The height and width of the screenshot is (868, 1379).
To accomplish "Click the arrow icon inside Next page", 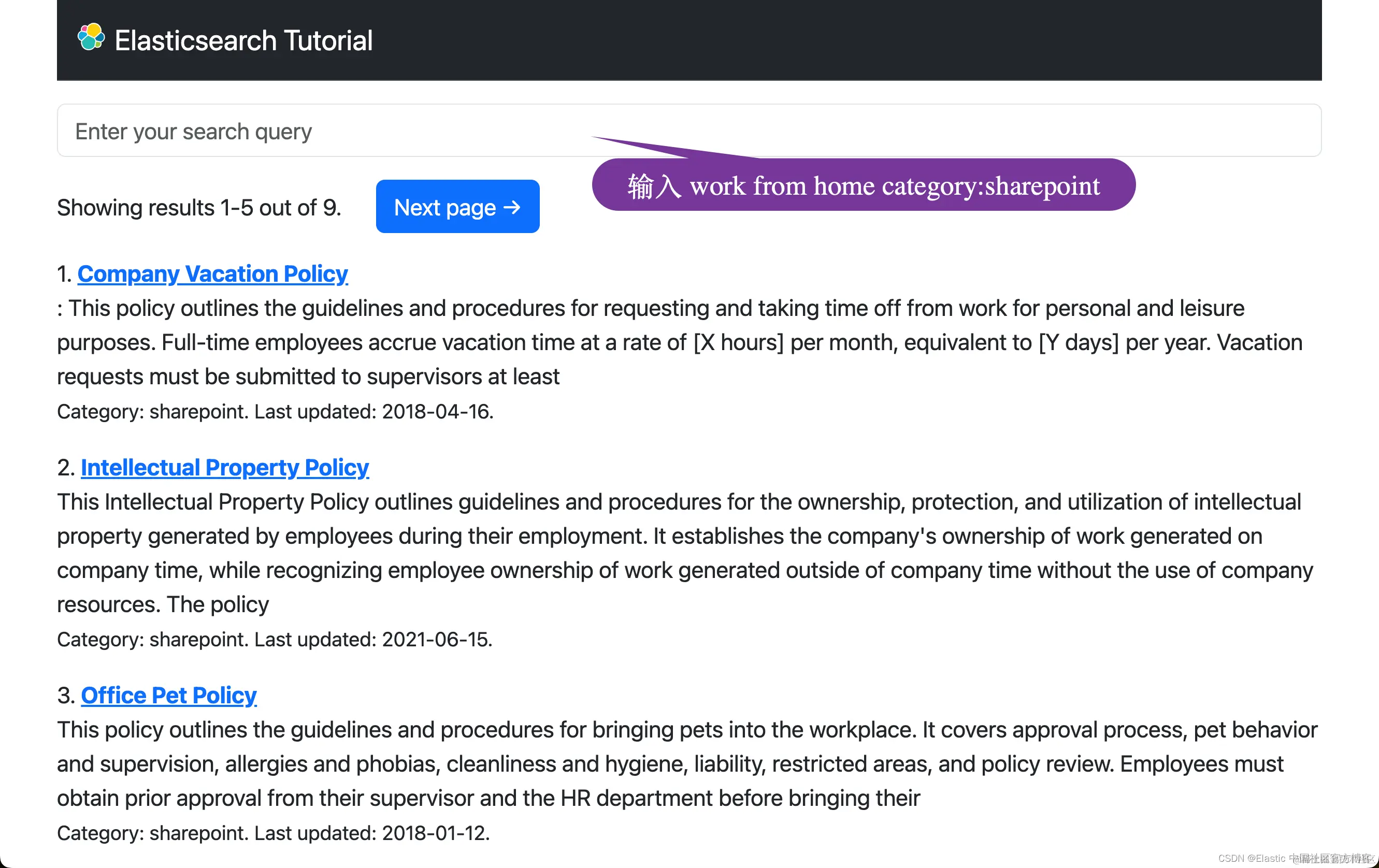I will 512,207.
